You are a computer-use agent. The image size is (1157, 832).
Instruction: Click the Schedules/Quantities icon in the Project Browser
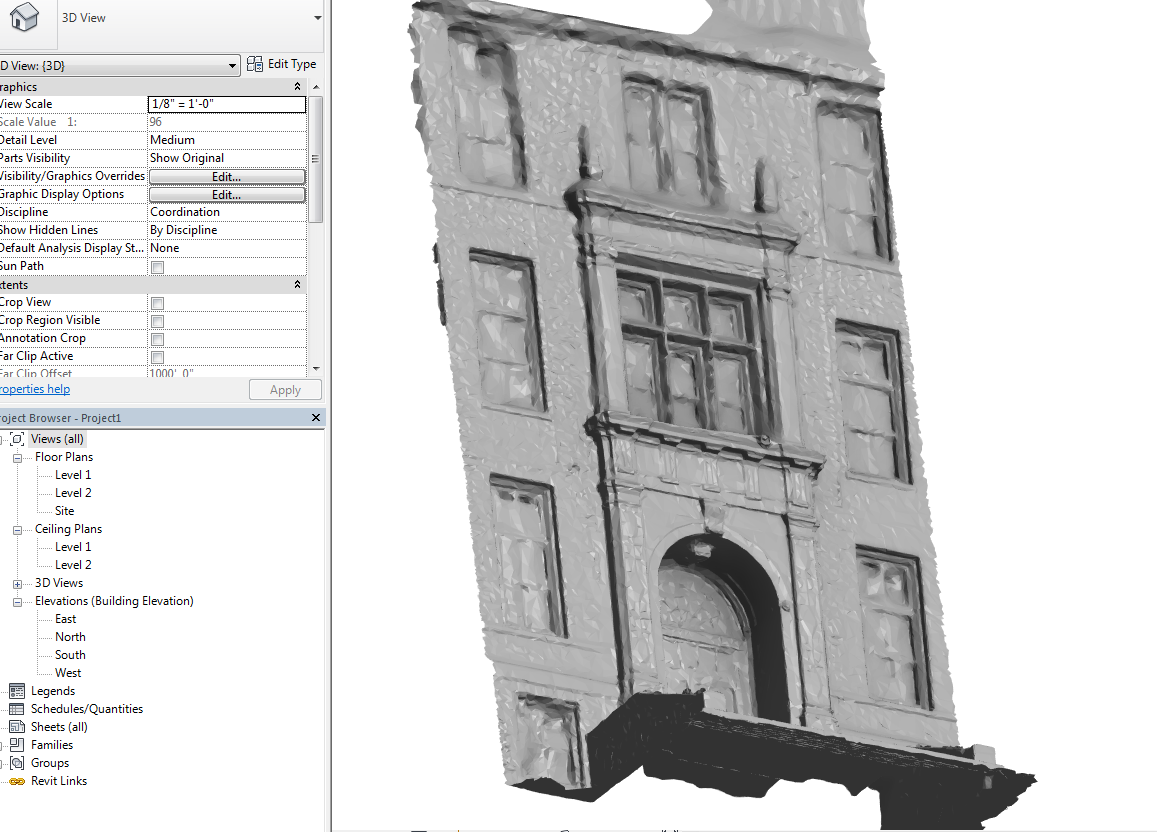click(17, 708)
